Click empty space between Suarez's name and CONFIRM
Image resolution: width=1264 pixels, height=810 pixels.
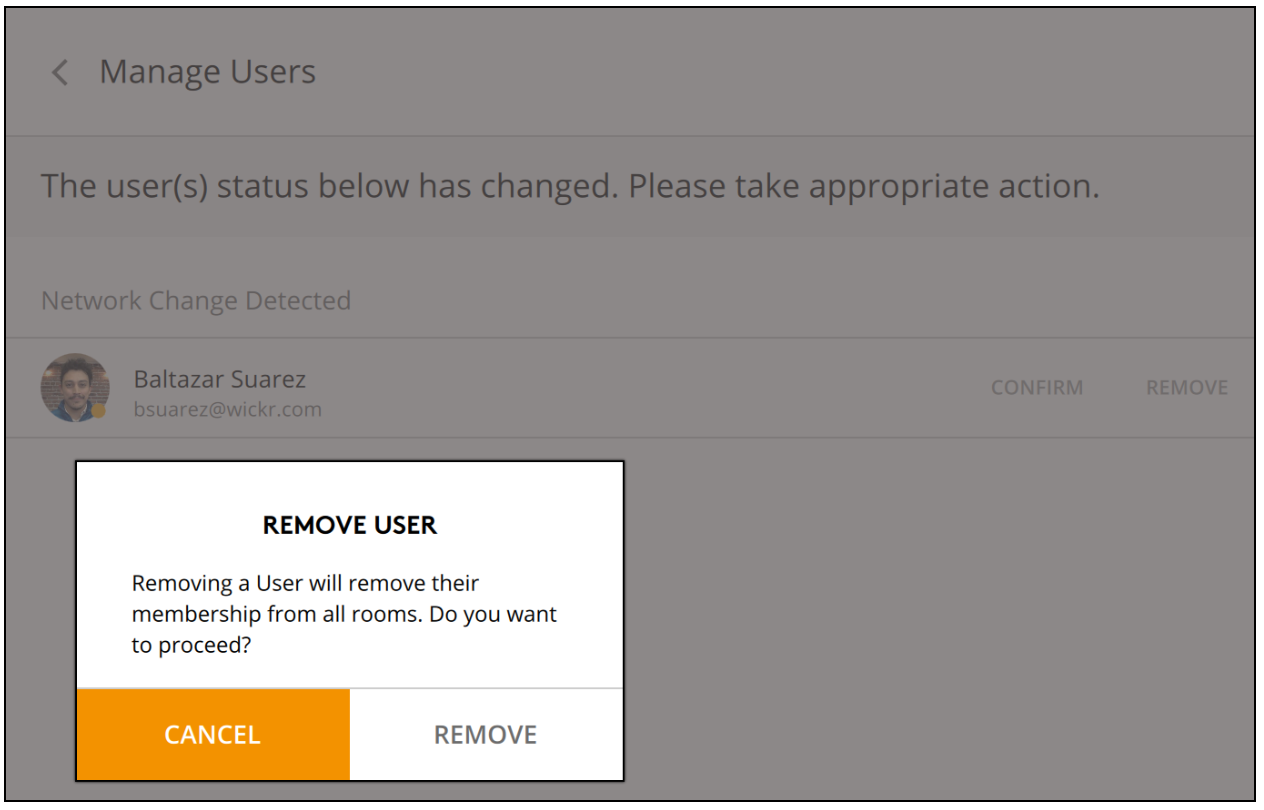650,388
